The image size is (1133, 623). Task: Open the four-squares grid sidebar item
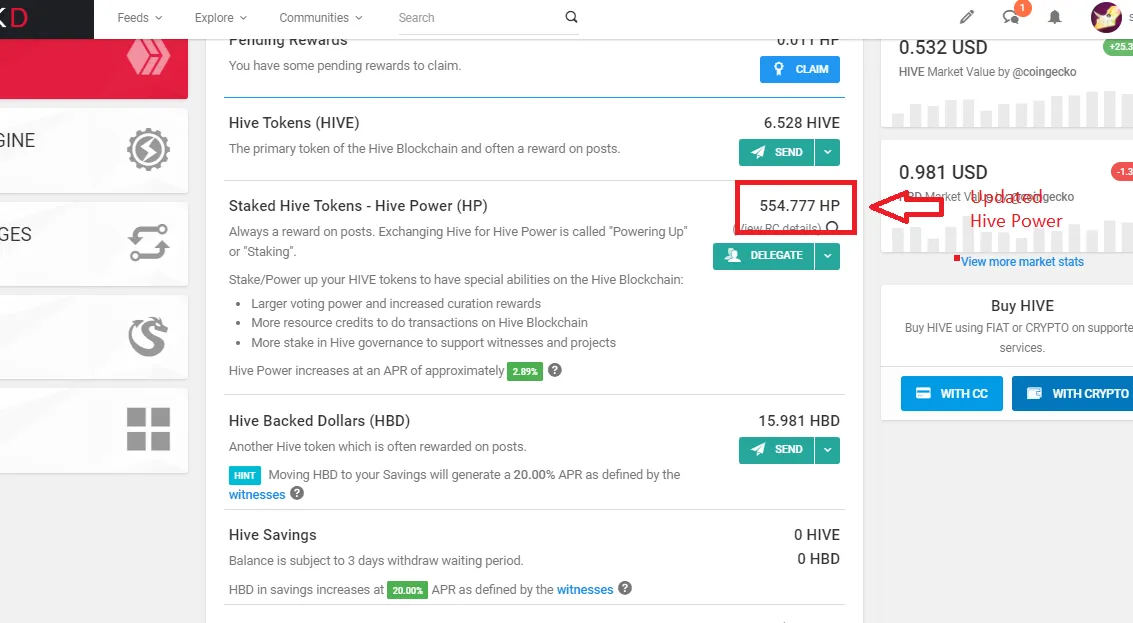(148, 429)
